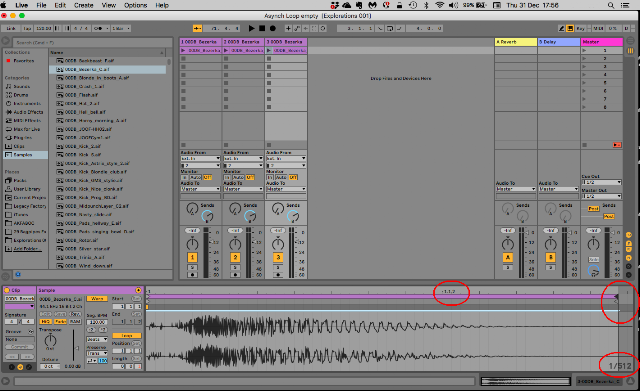Open the Options menu
This screenshot has width=640, height=391.
[136, 5]
